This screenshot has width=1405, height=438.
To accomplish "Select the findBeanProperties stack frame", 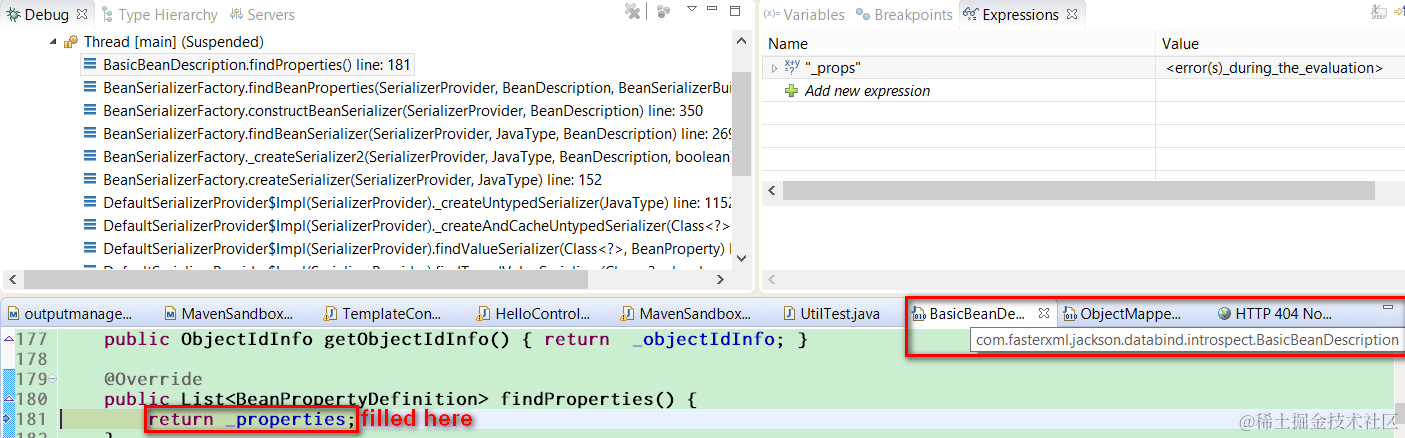I will tap(408, 87).
